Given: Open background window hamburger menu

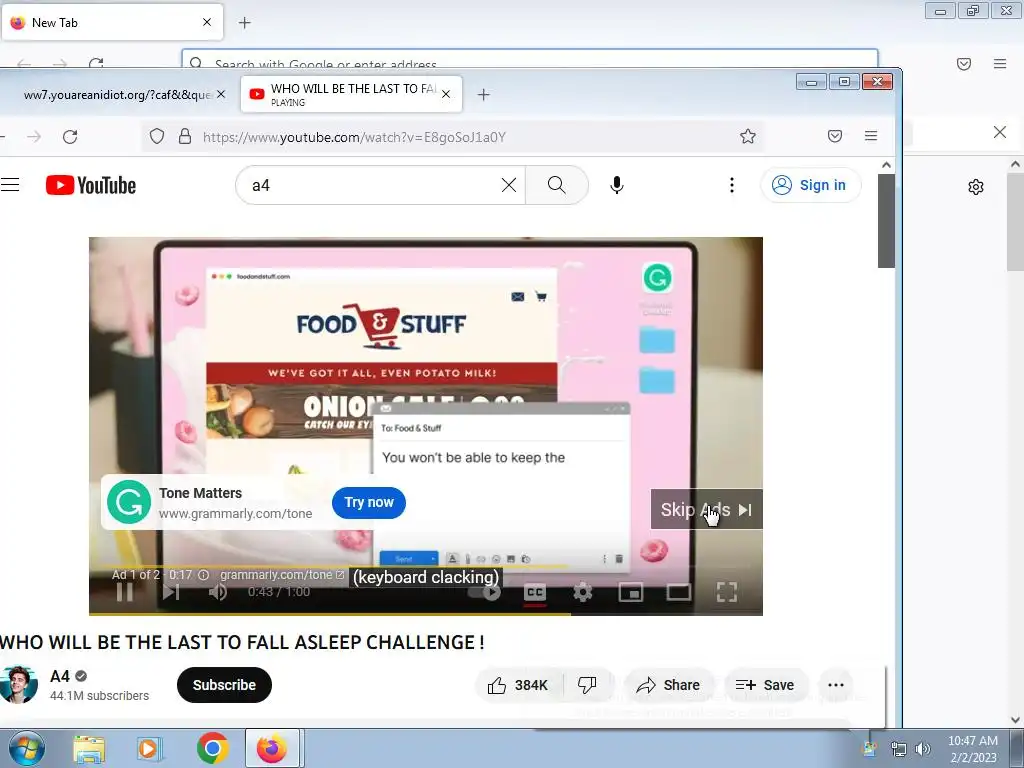Looking at the screenshot, I should 1000,63.
